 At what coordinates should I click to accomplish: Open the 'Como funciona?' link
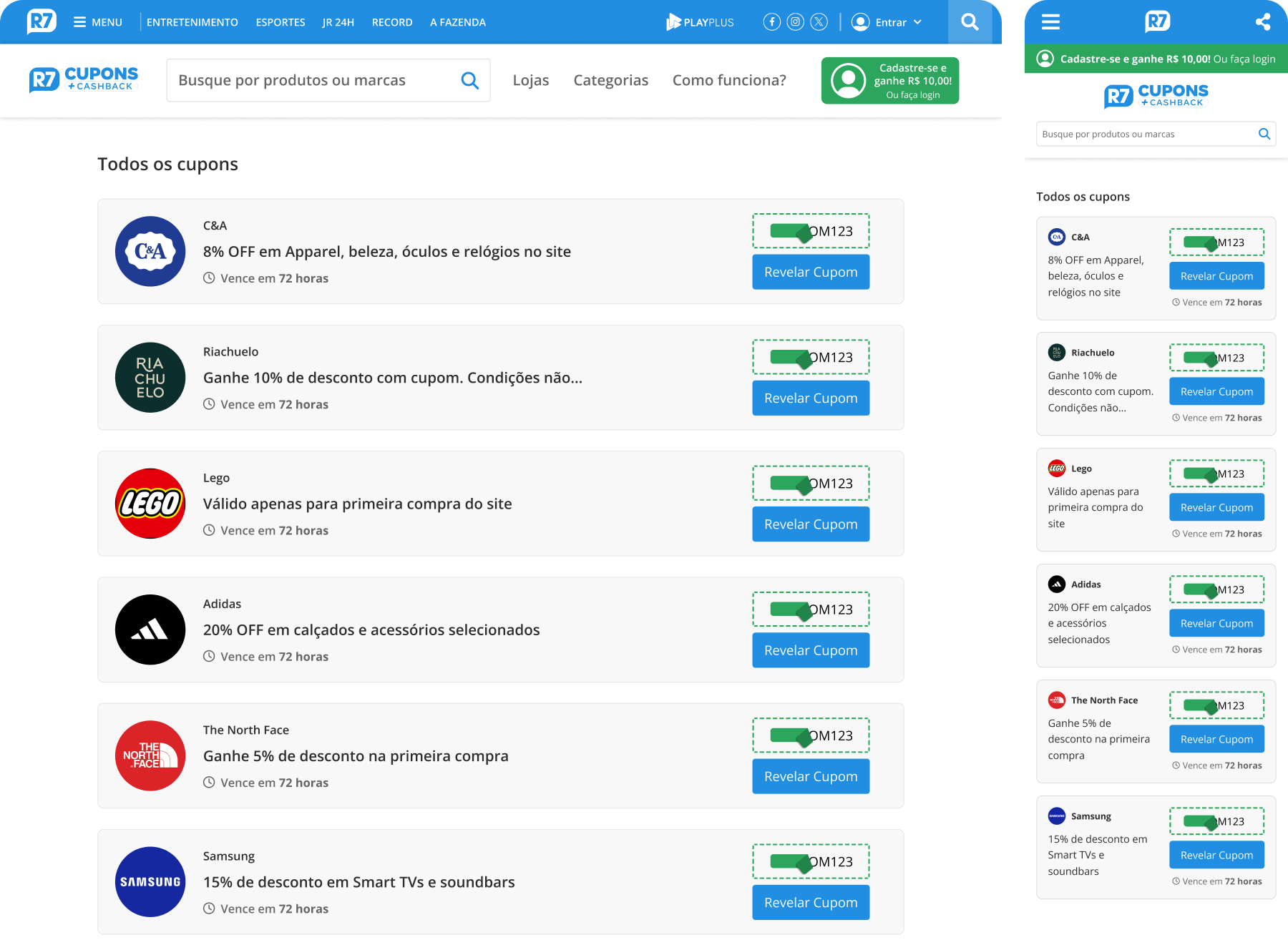[729, 80]
